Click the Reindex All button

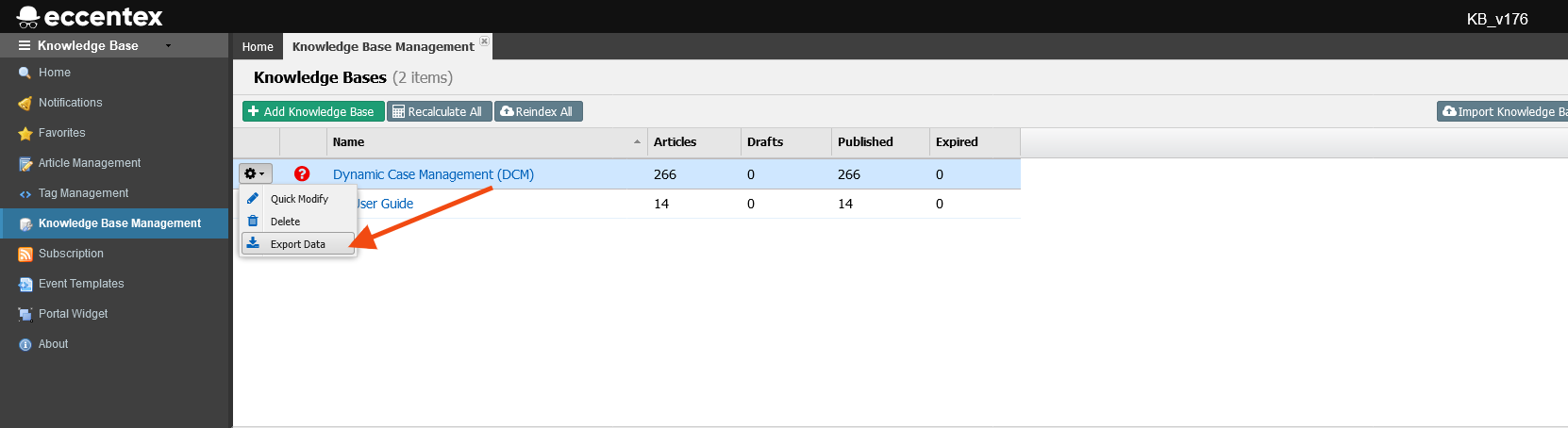(x=538, y=111)
